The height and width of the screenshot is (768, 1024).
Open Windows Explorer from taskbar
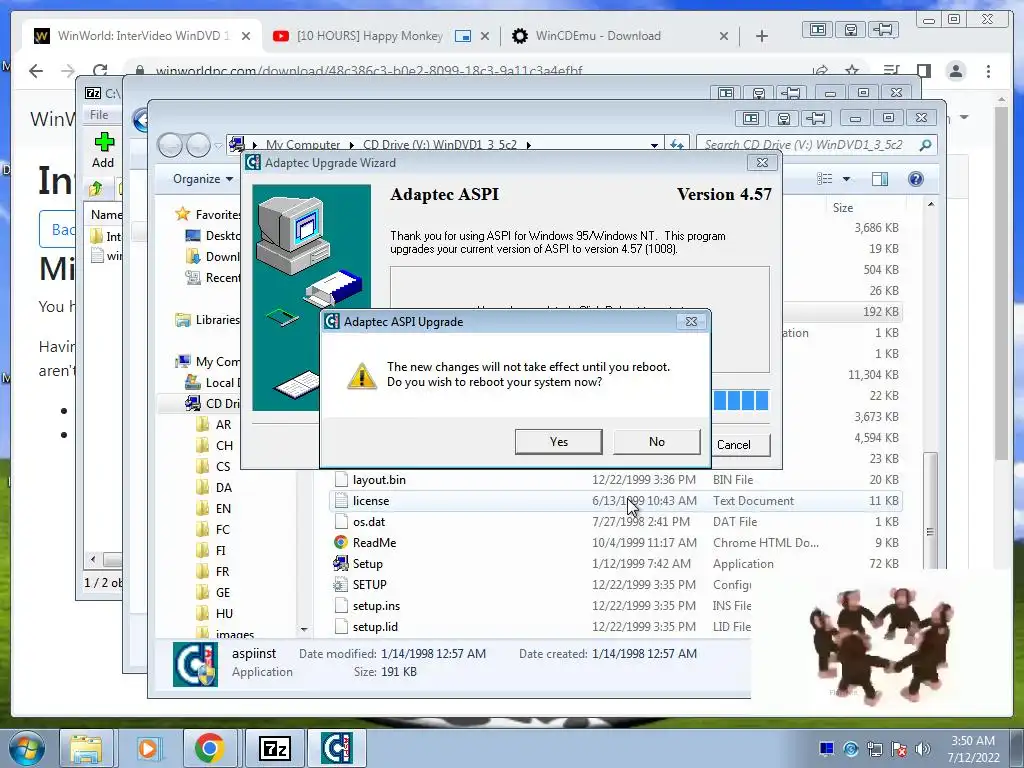pyautogui.click(x=86, y=748)
